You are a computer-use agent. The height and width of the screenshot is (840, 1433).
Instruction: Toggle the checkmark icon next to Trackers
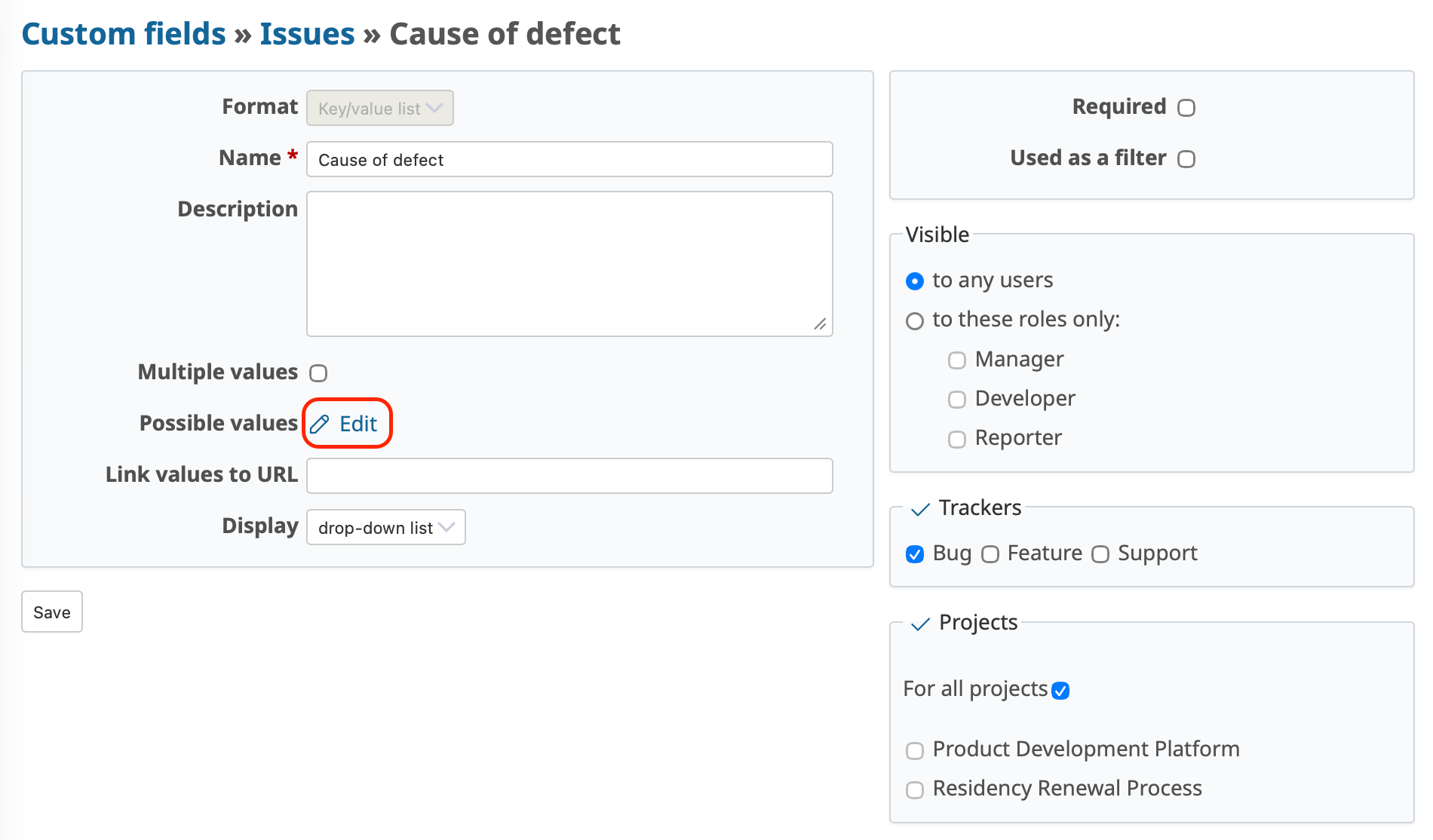[920, 510]
